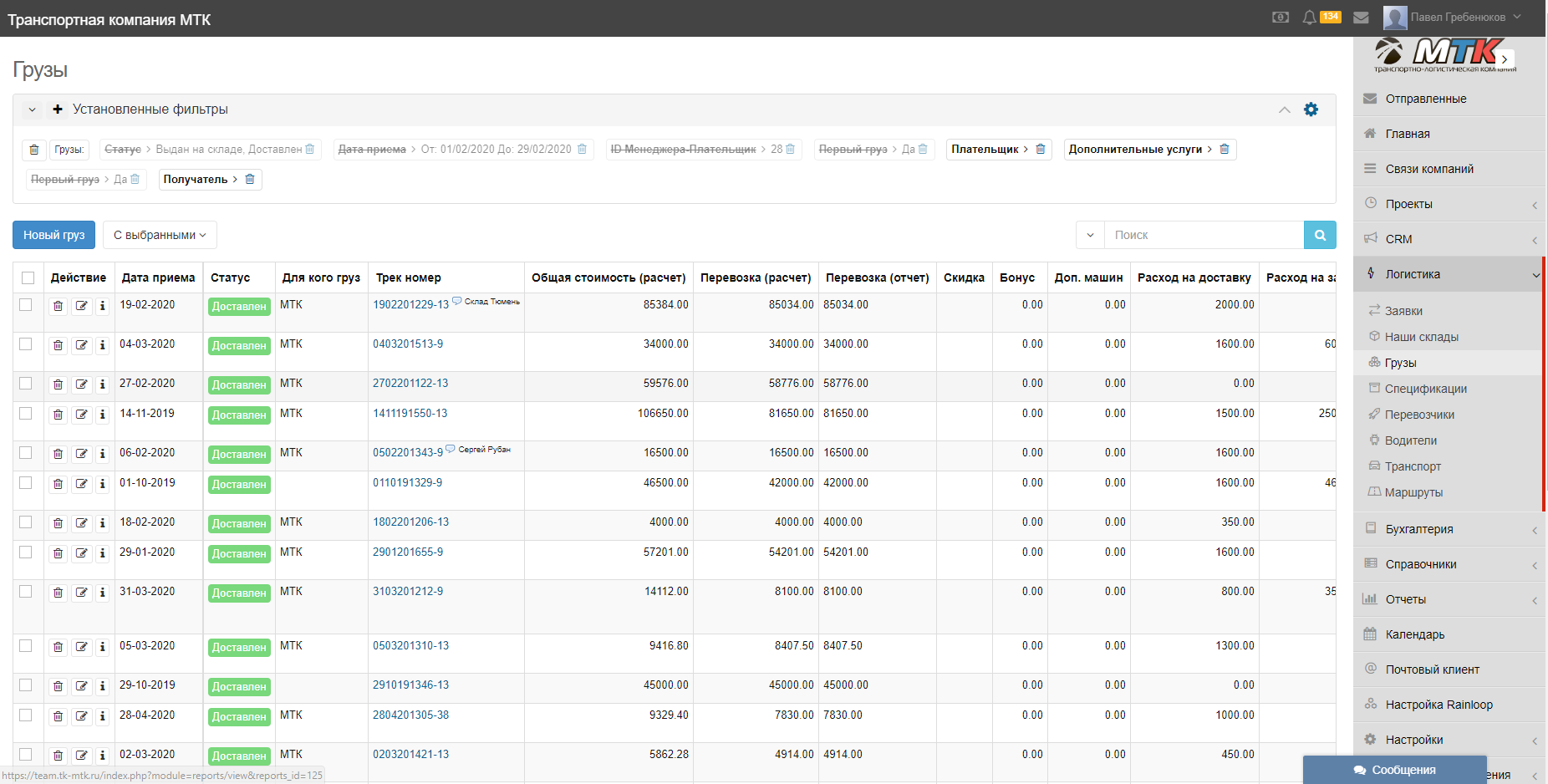Check the row dated 29-01-2020
This screenshot has height=784, width=1548.
tap(26, 552)
